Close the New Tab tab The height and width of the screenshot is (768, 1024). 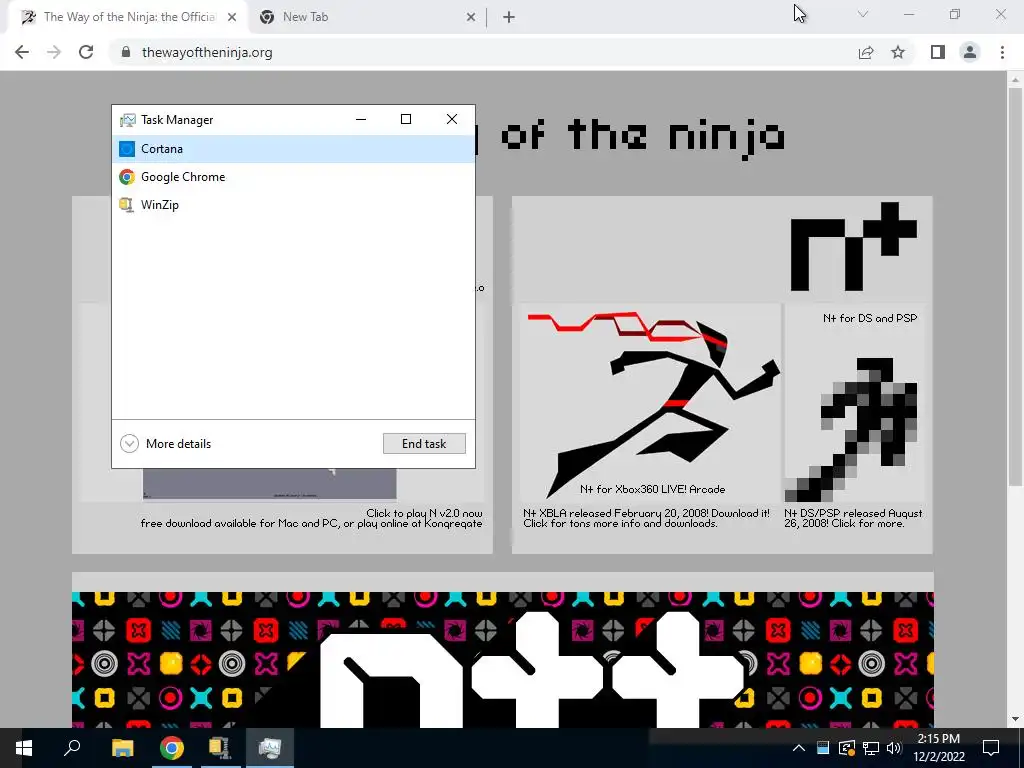471,18
